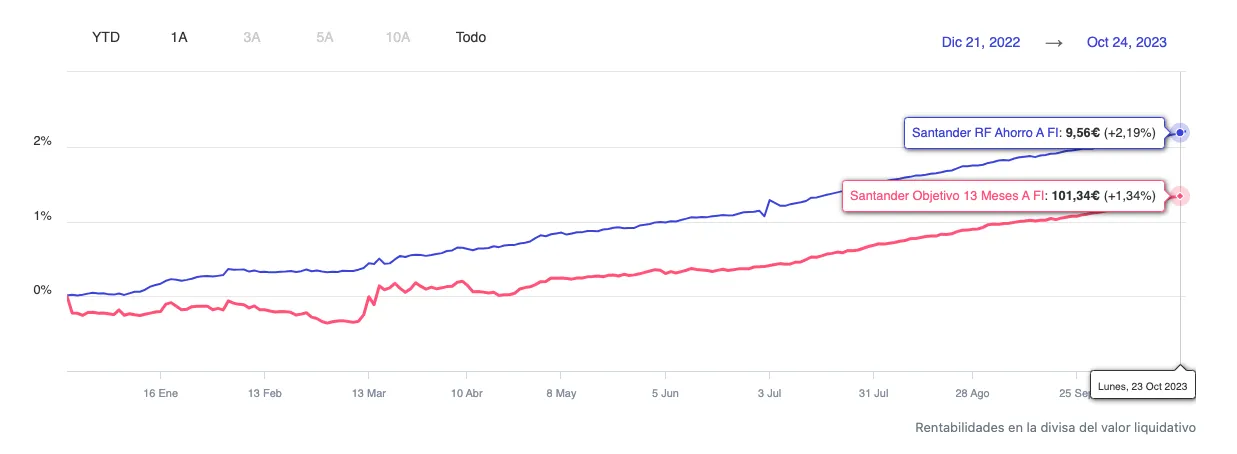Choose the 3A range option
1237x454 pixels.
coord(251,37)
